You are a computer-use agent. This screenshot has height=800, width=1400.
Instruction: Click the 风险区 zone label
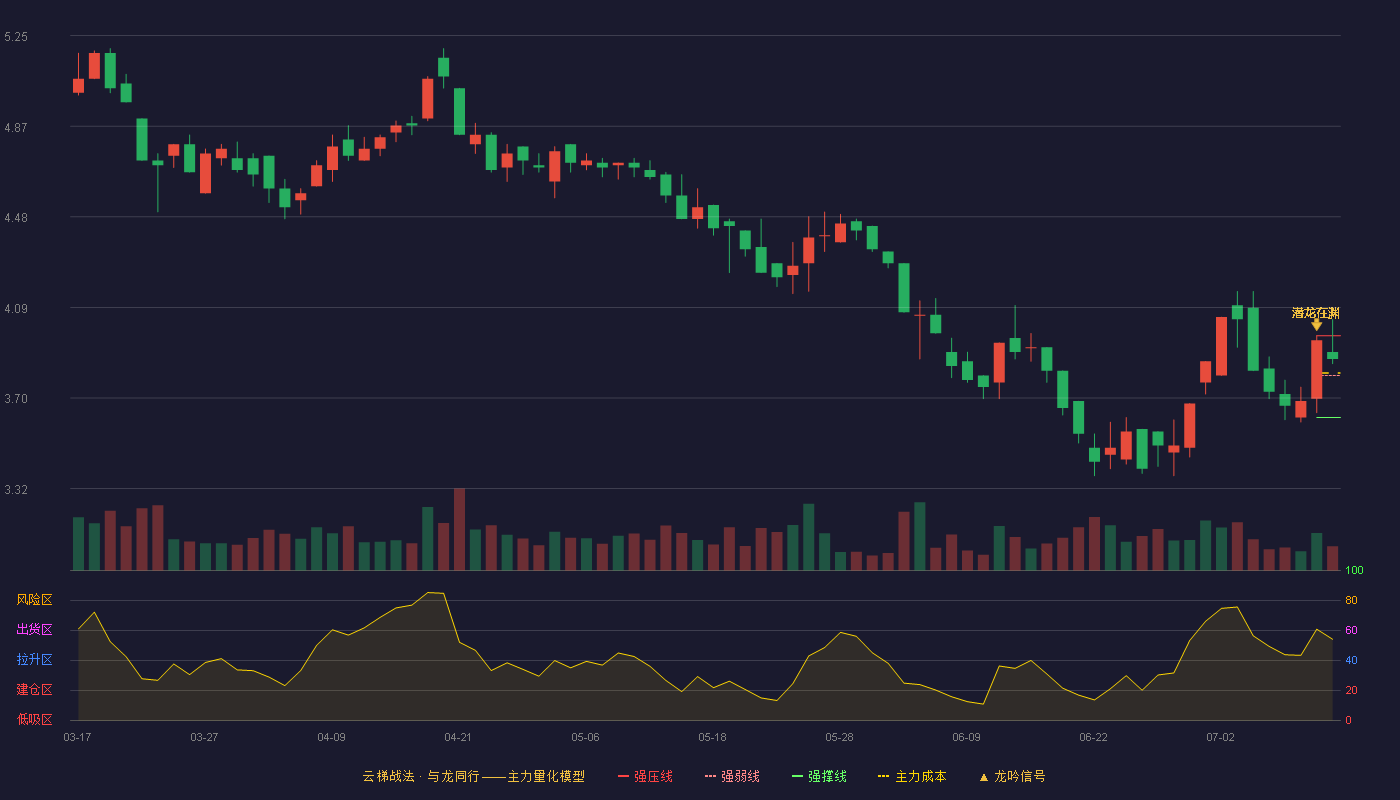(x=34, y=600)
